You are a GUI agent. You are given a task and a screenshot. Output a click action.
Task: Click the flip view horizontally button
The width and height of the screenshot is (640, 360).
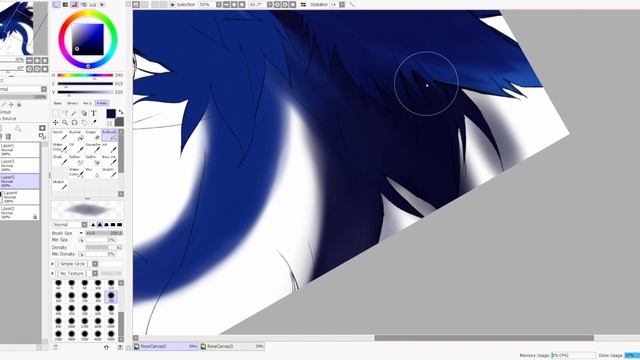click(303, 4)
